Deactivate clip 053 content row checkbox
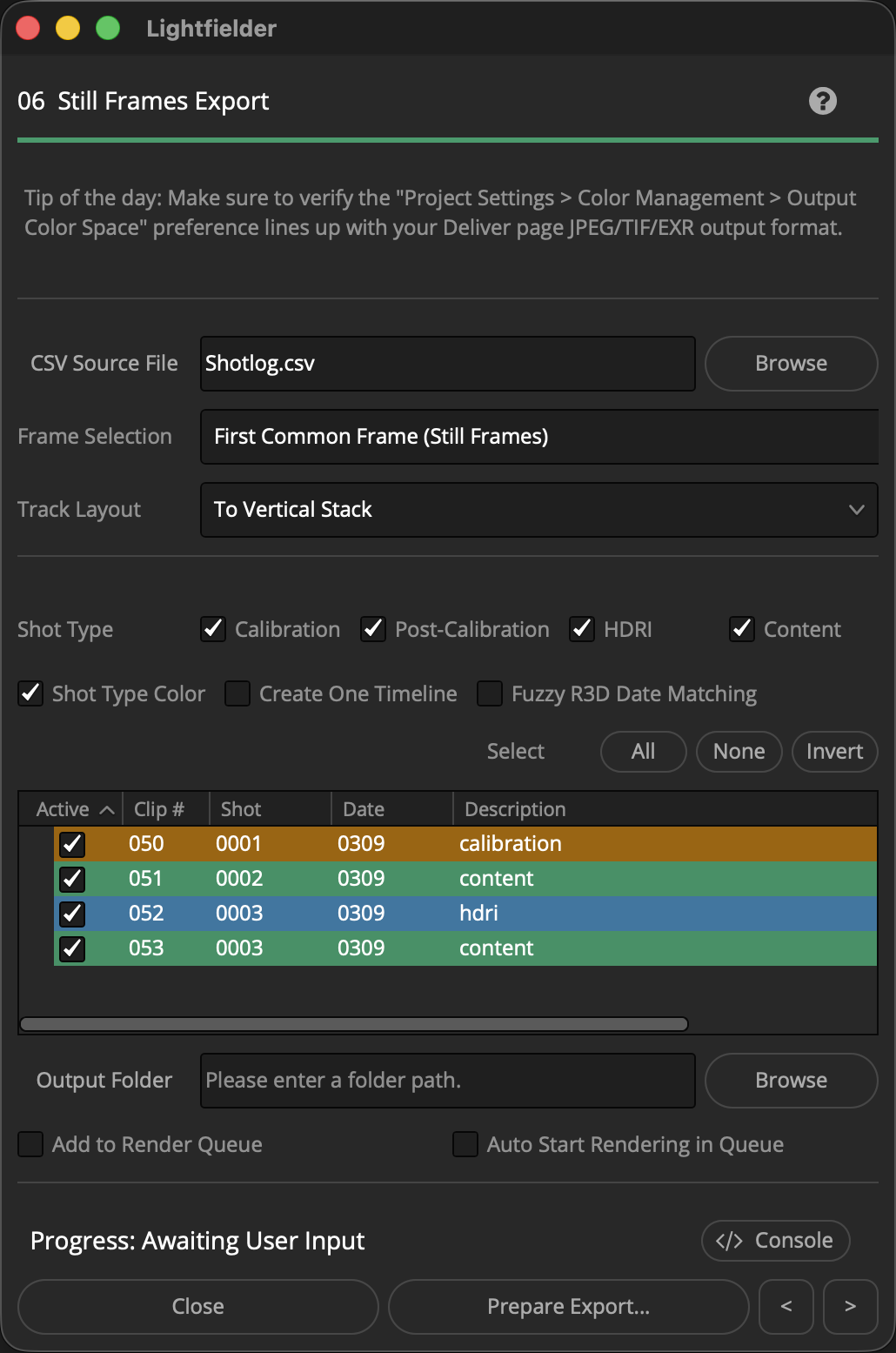This screenshot has width=896, height=1353. coord(72,948)
